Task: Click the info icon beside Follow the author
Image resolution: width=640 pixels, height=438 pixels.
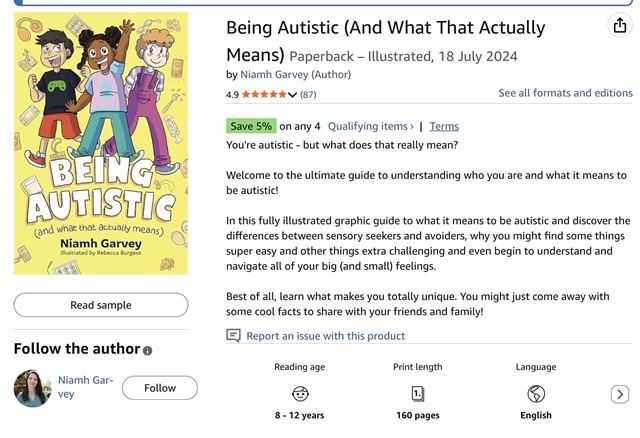Action: point(148,351)
